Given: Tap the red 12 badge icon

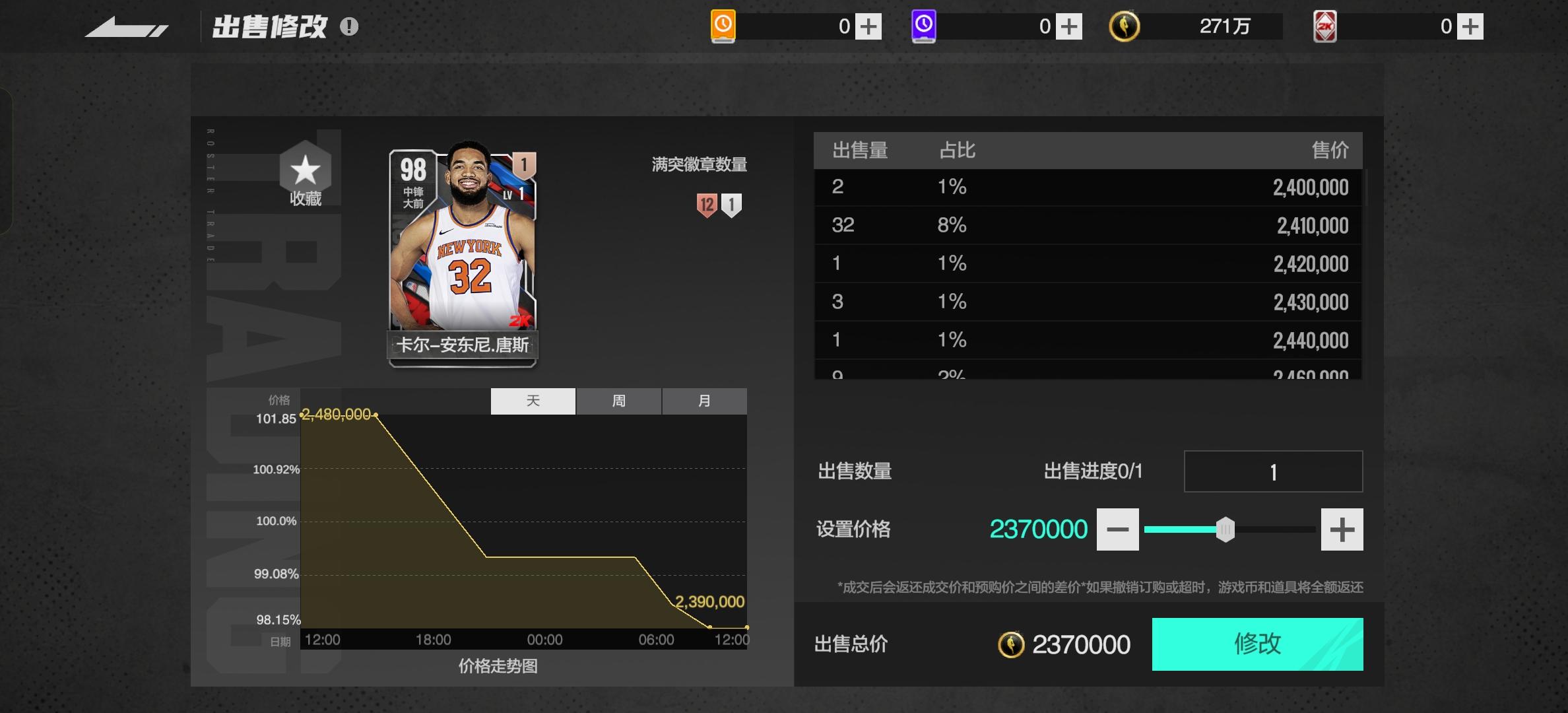Looking at the screenshot, I should coord(707,205).
